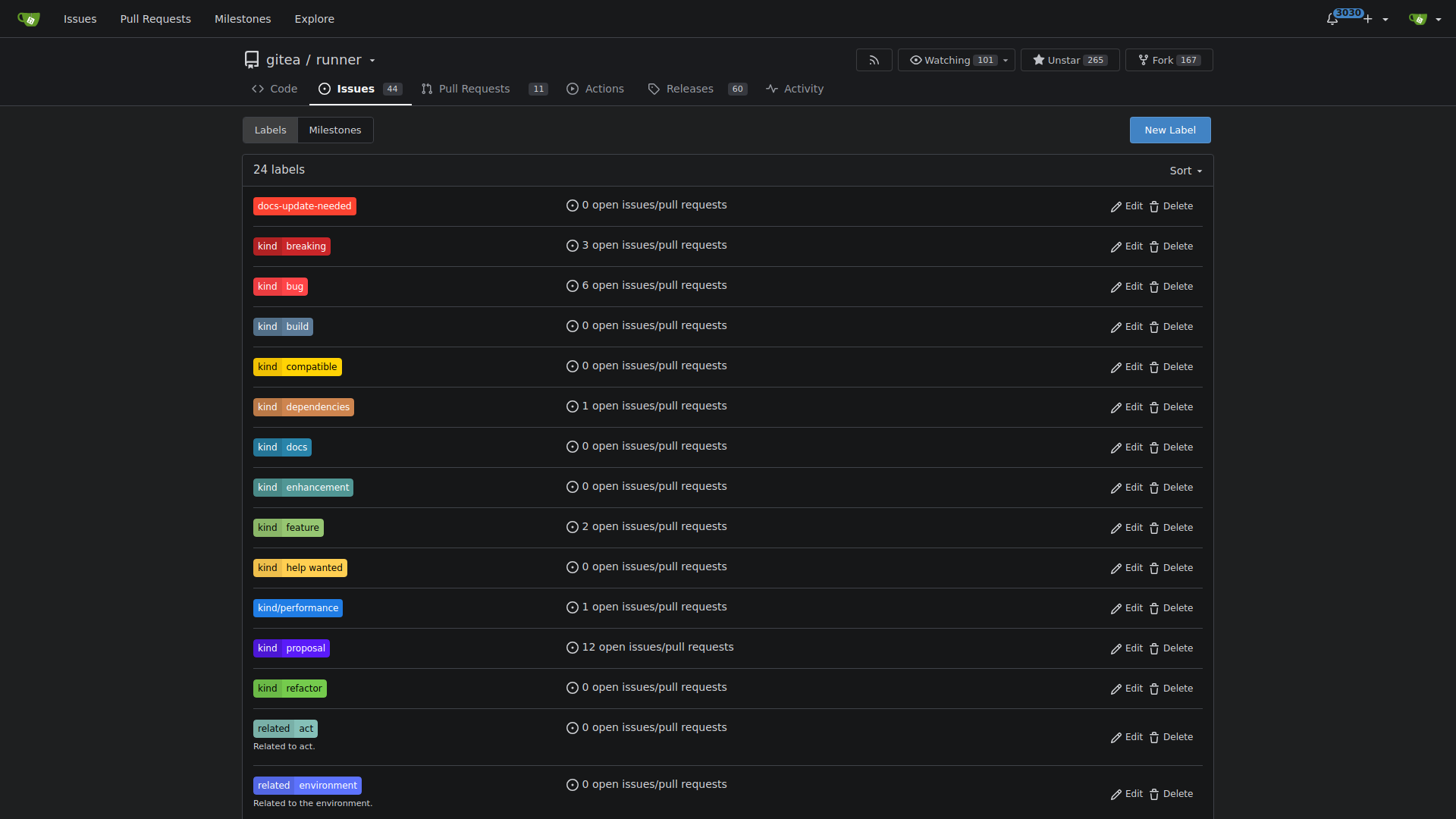
Task: Click the docs-update-needed label
Action: [x=305, y=206]
